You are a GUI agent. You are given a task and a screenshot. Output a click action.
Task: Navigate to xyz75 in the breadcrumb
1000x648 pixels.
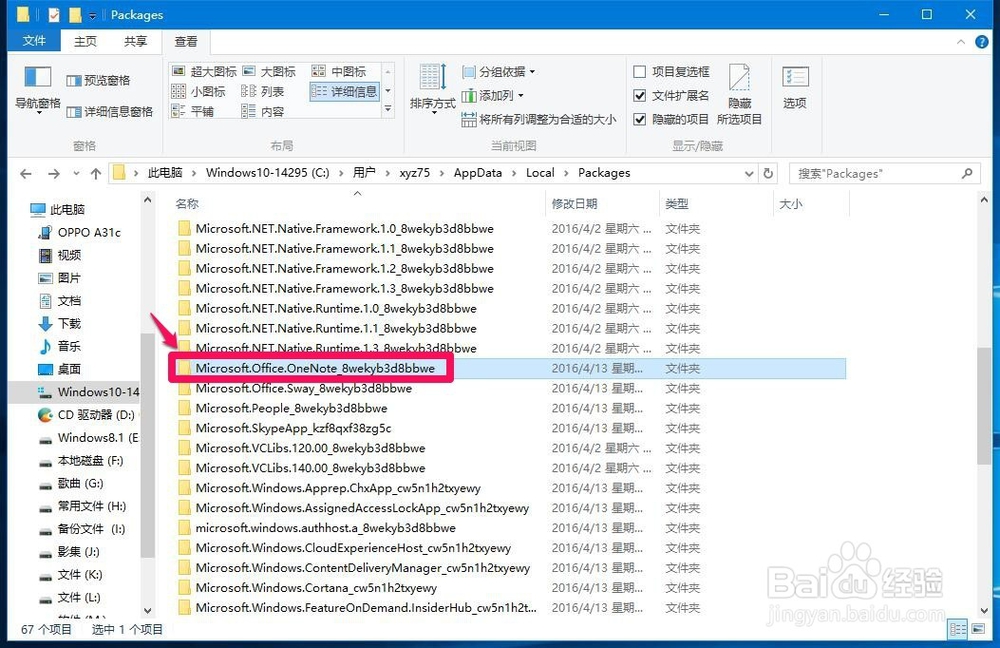[x=415, y=173]
